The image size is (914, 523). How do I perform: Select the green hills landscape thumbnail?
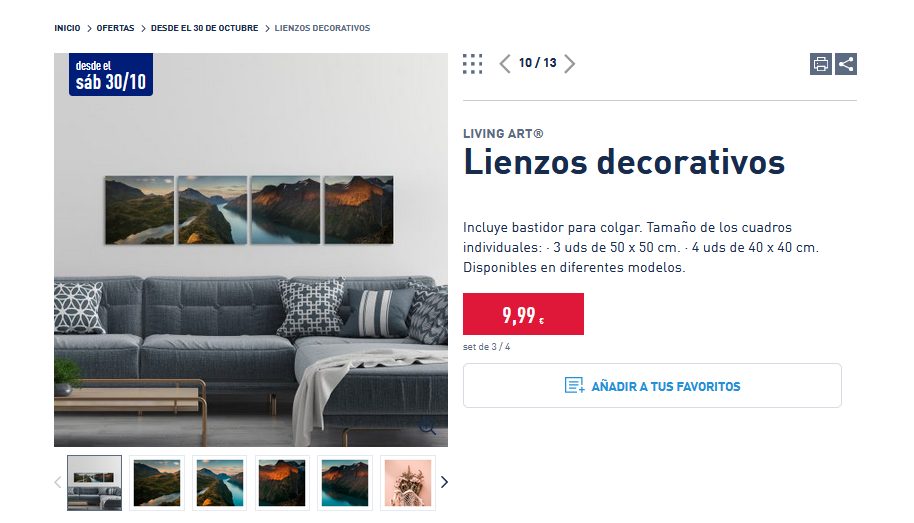click(x=157, y=483)
